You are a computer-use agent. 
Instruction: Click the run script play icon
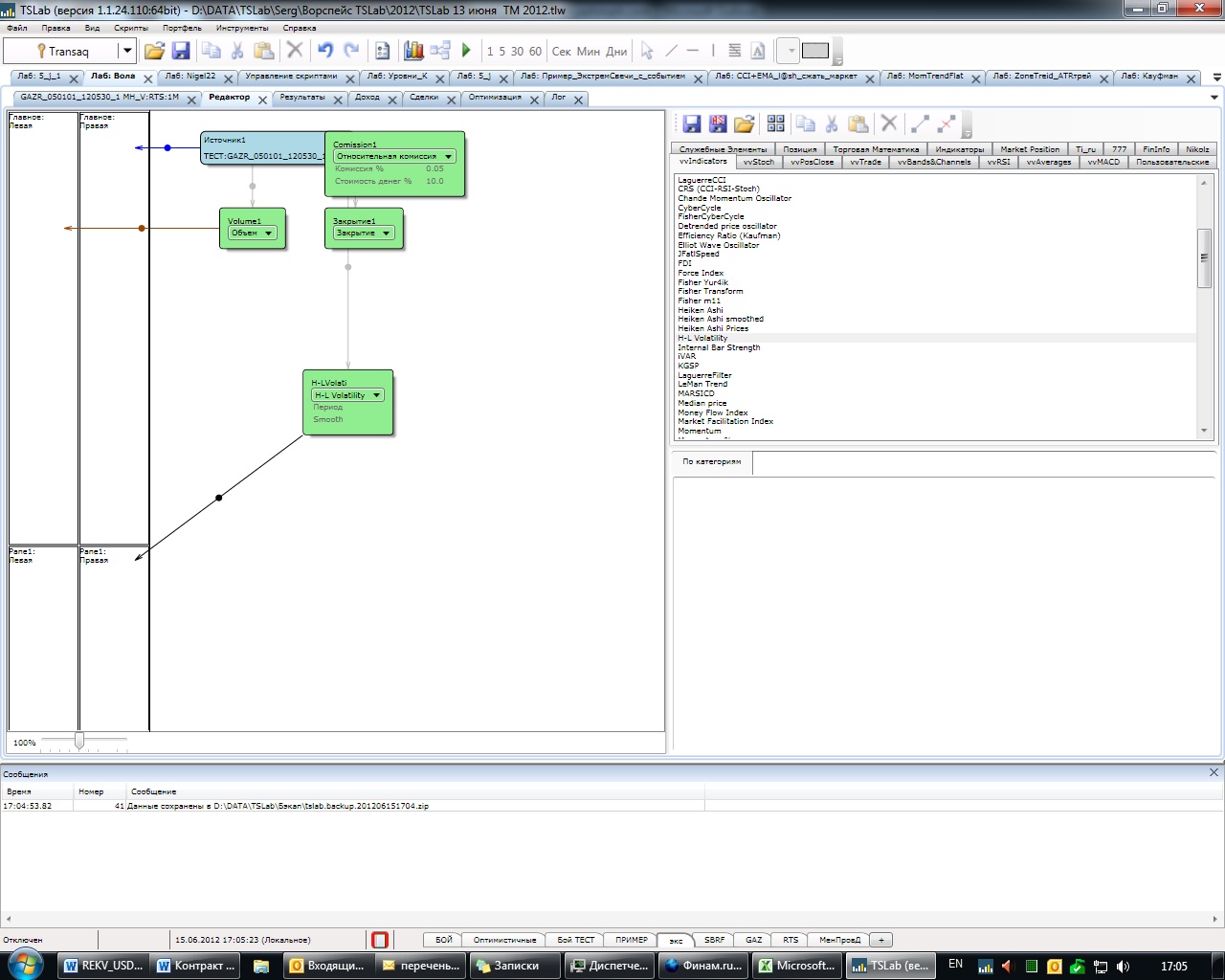pos(466,51)
